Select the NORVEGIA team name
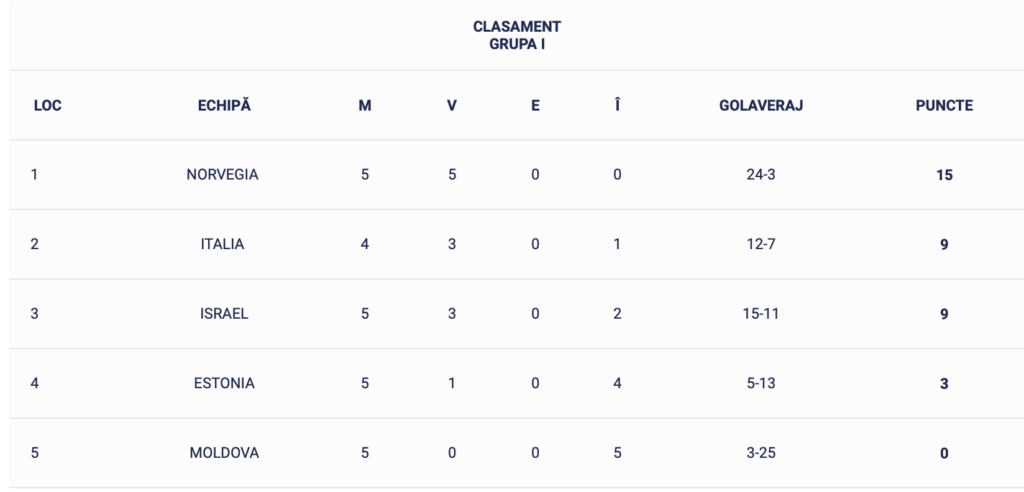Screen dimensions: 1024x492 click(222, 175)
